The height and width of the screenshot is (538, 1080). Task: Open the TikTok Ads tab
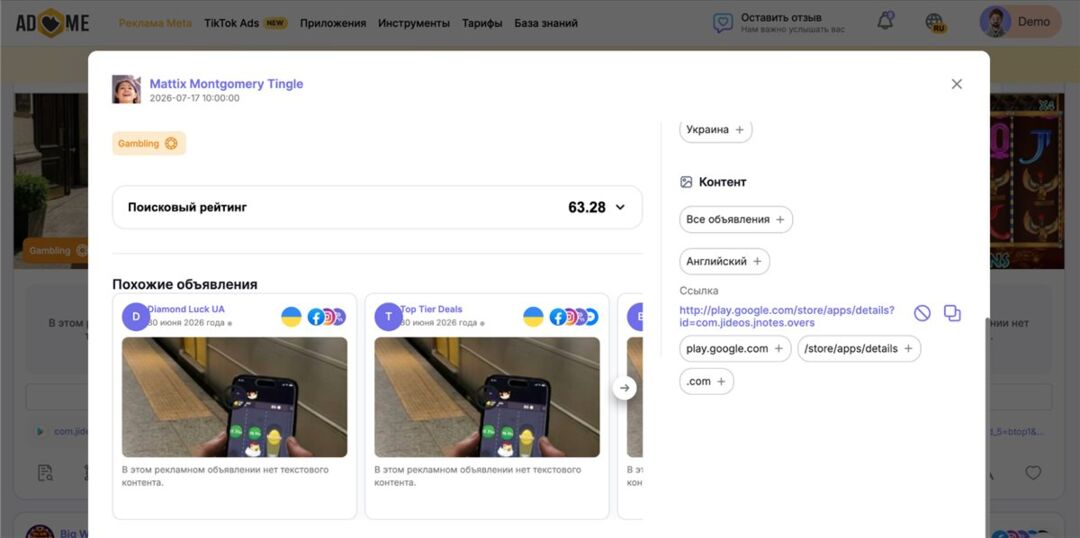(245, 23)
